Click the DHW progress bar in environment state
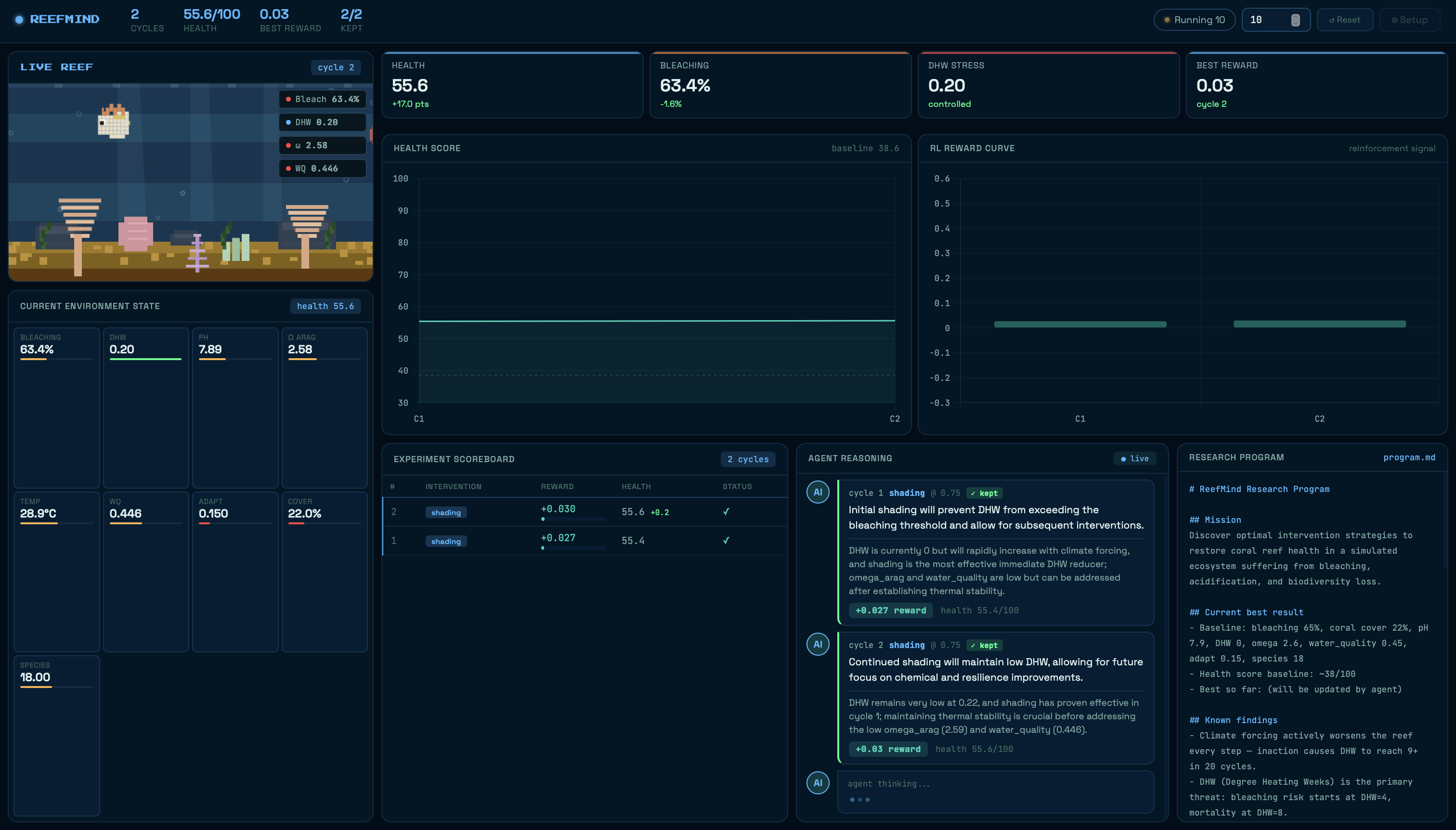The image size is (1456, 830). pos(145,359)
